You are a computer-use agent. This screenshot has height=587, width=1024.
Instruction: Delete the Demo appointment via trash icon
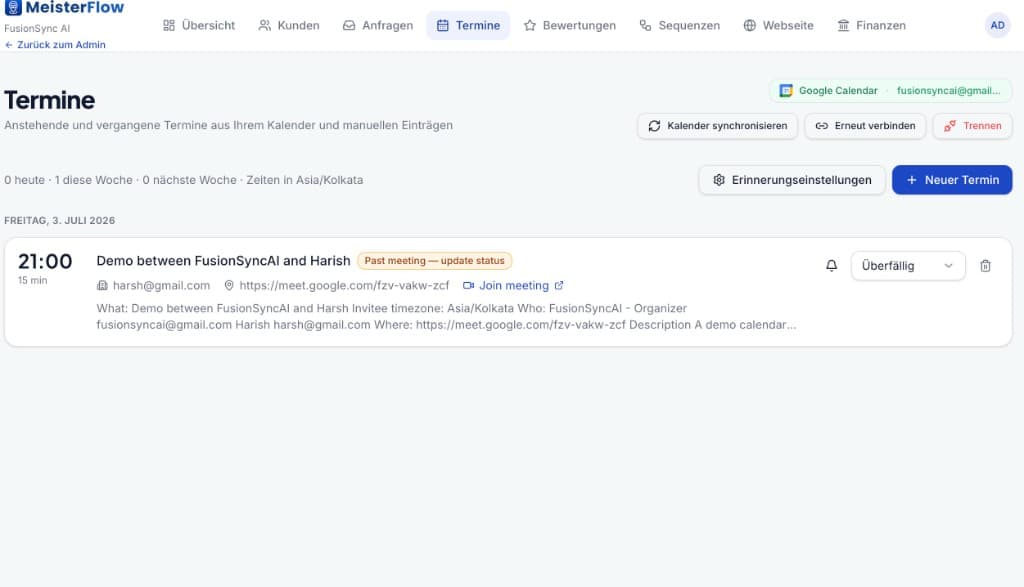(985, 266)
